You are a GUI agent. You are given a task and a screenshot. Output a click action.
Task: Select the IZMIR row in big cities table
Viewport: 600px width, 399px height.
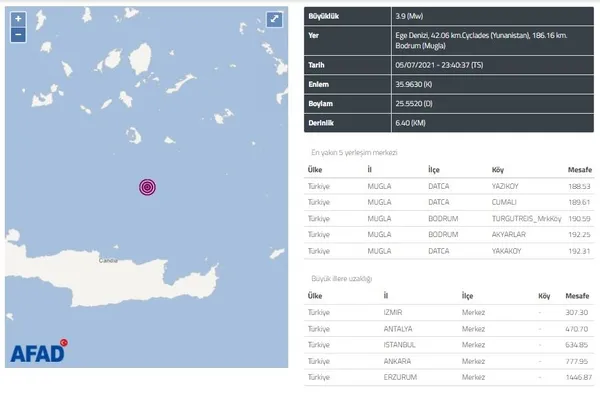pos(449,313)
